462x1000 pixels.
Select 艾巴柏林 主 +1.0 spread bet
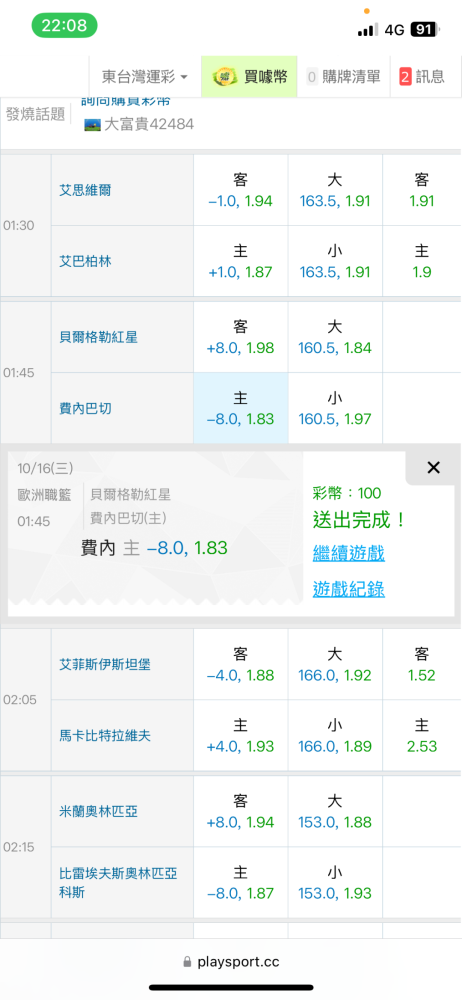[x=241, y=261]
